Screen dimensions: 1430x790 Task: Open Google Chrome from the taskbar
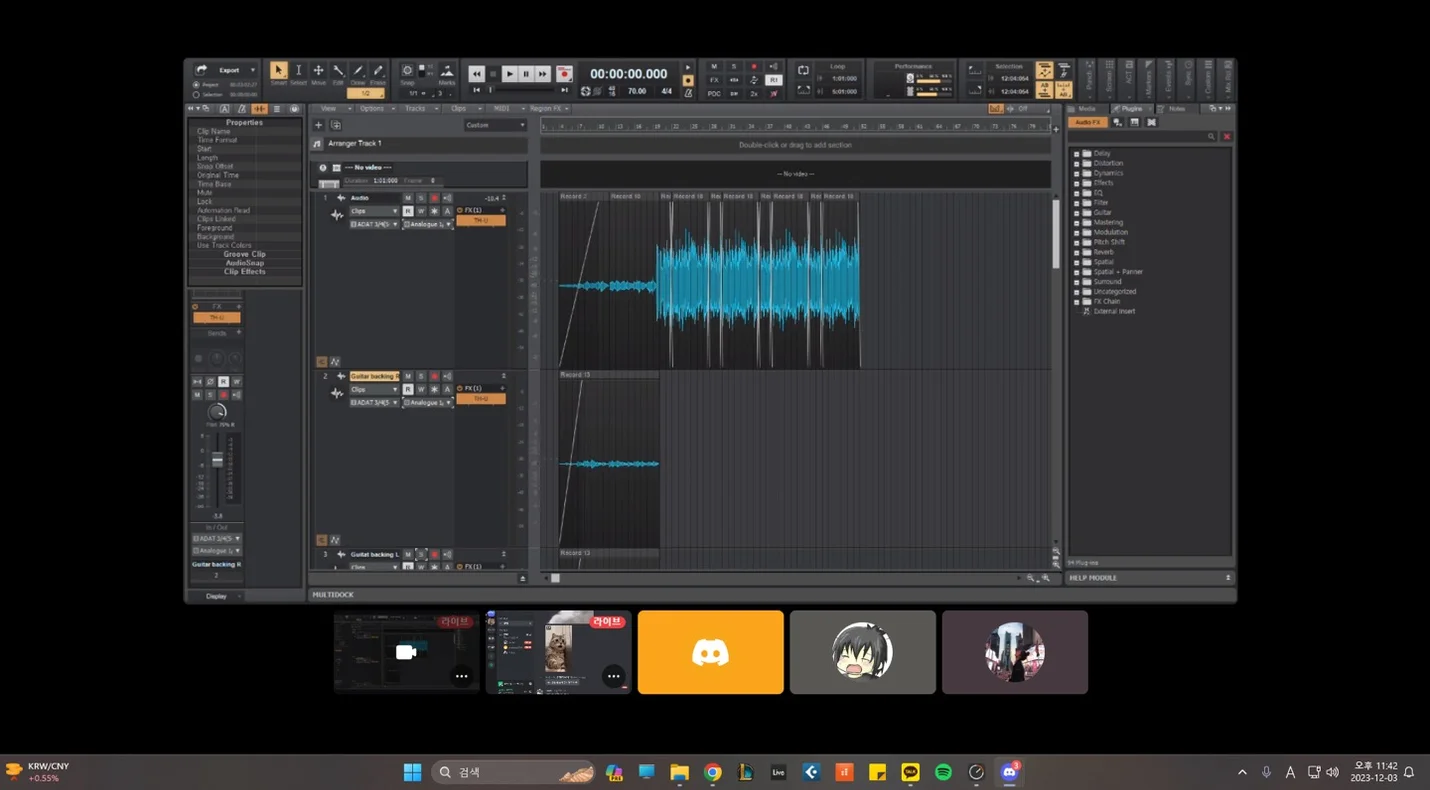(x=712, y=772)
